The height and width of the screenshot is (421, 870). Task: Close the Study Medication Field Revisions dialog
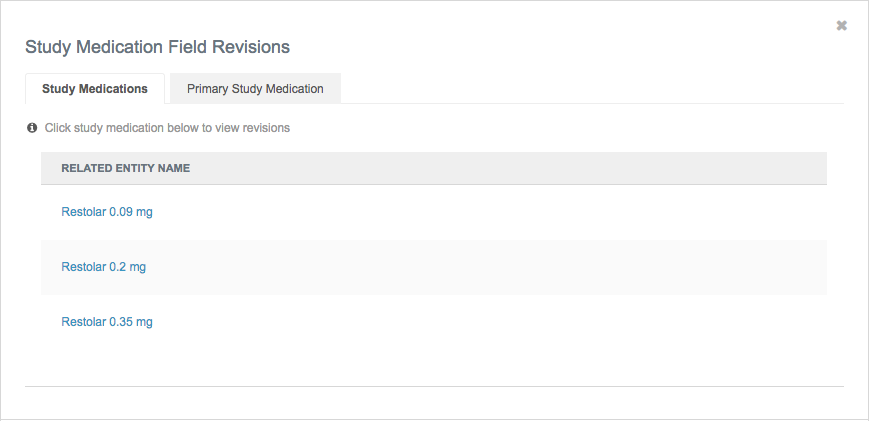point(842,26)
